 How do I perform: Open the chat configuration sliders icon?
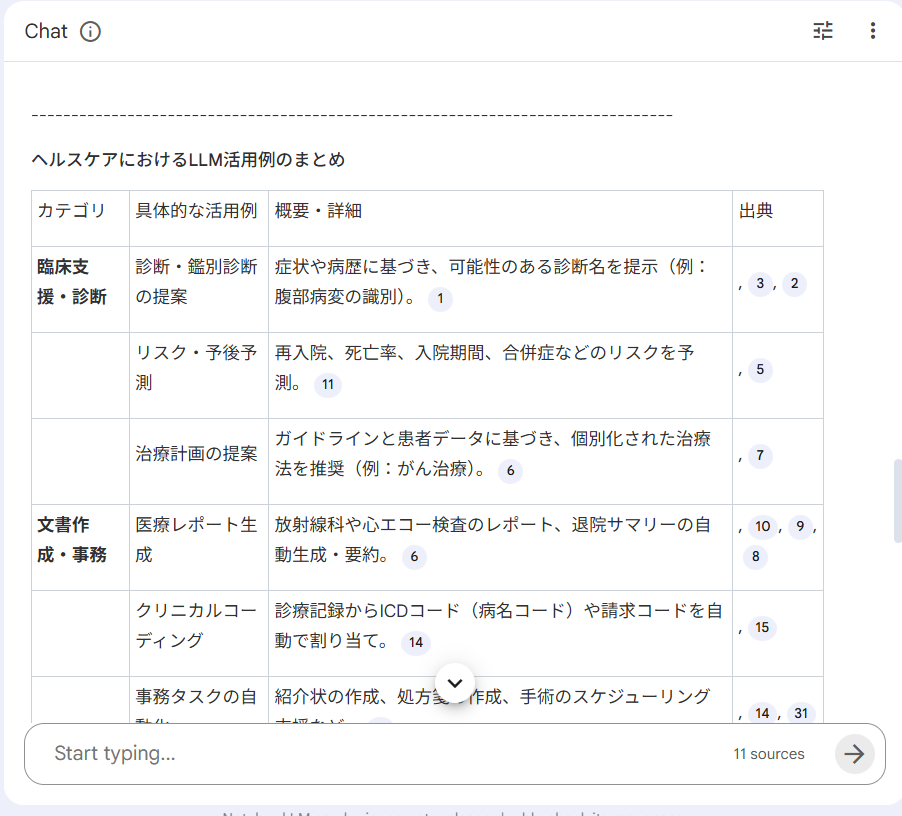click(823, 32)
